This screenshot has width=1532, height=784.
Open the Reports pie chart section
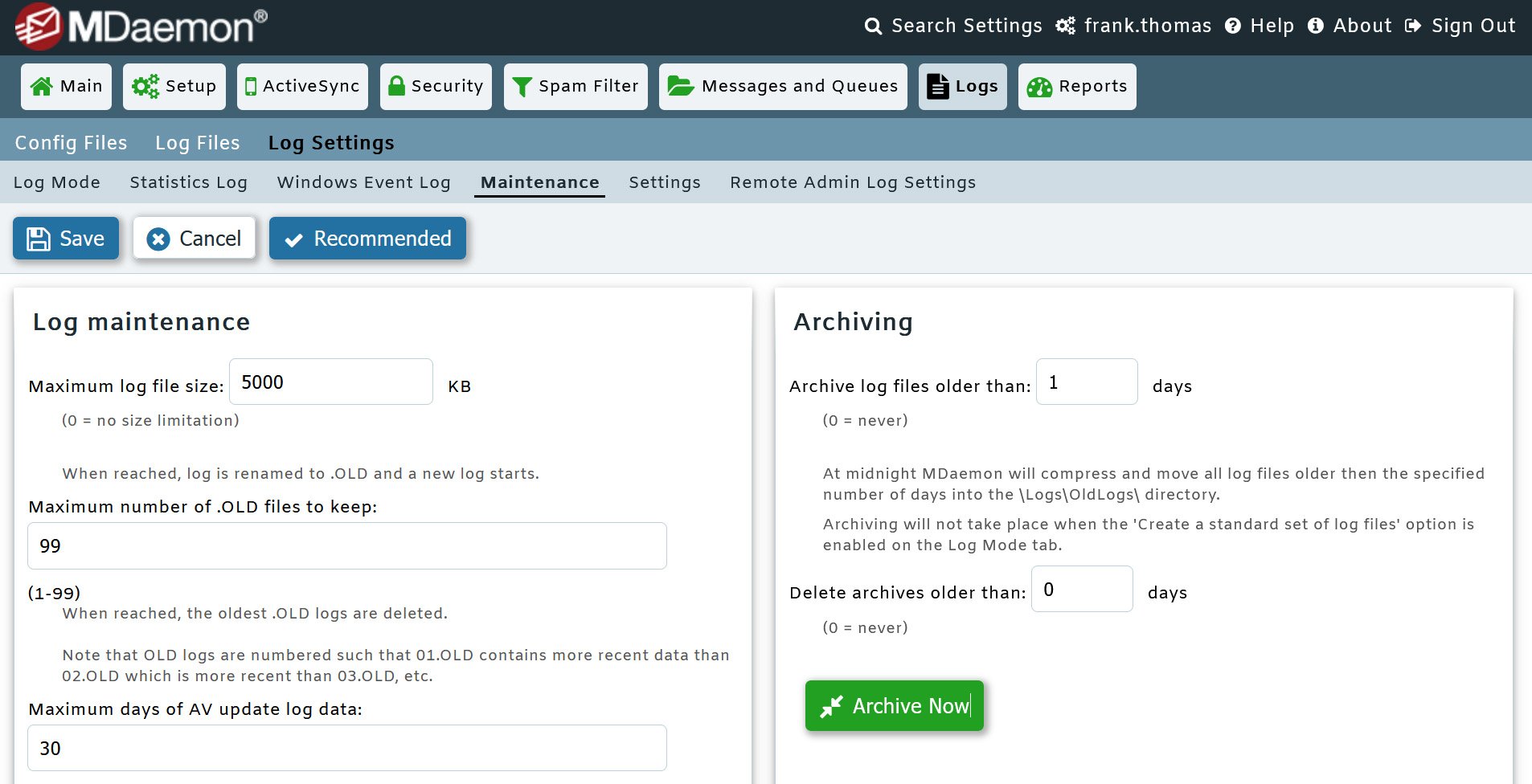click(x=1077, y=86)
